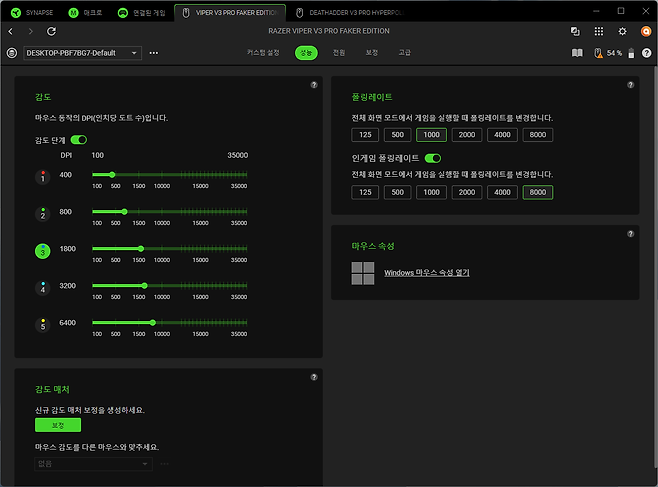Click the DPI stage 5 slider track

tap(170, 322)
